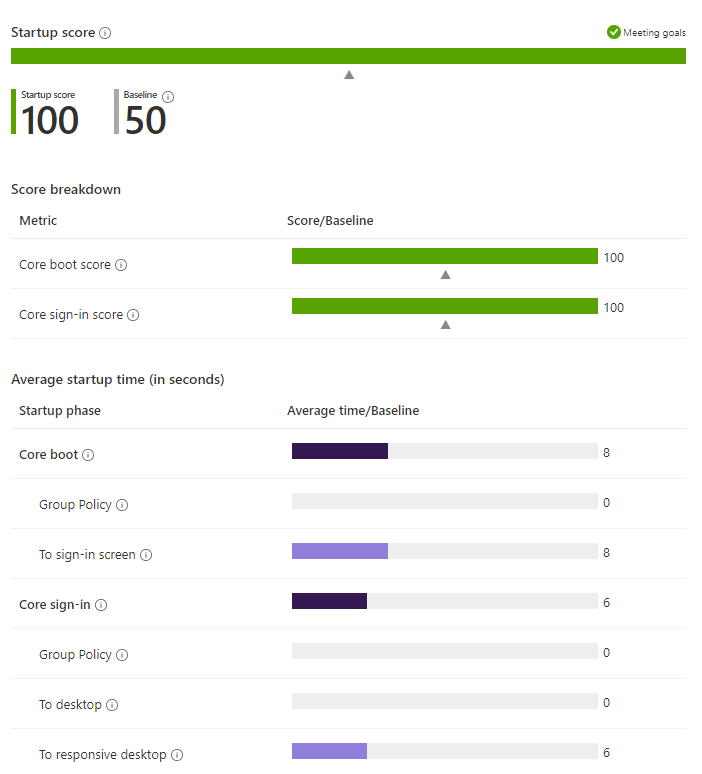Show info for To sign-in screen
This screenshot has height=774, width=702.
coord(146,555)
